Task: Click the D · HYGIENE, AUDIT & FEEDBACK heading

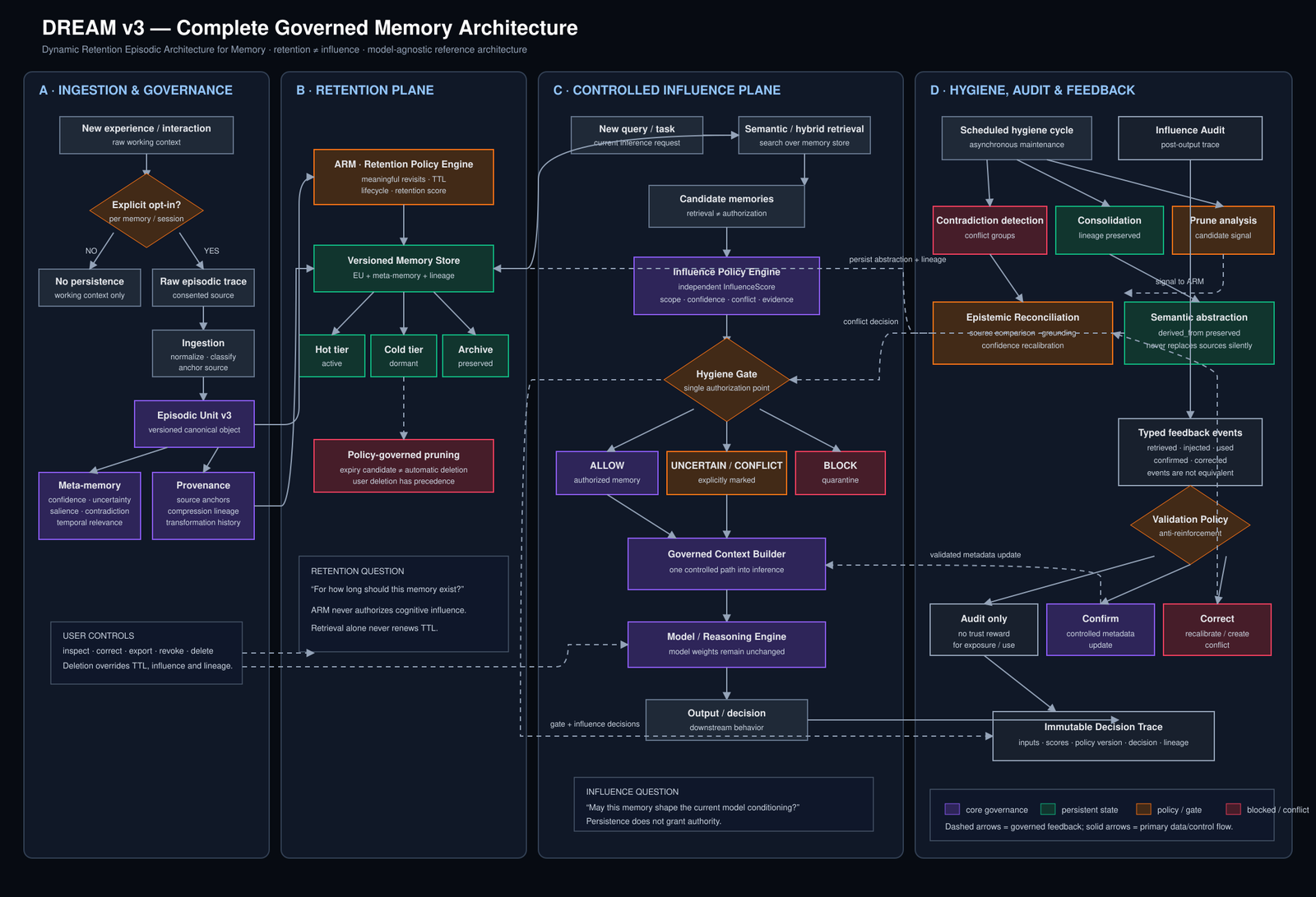Action: [x=1032, y=90]
